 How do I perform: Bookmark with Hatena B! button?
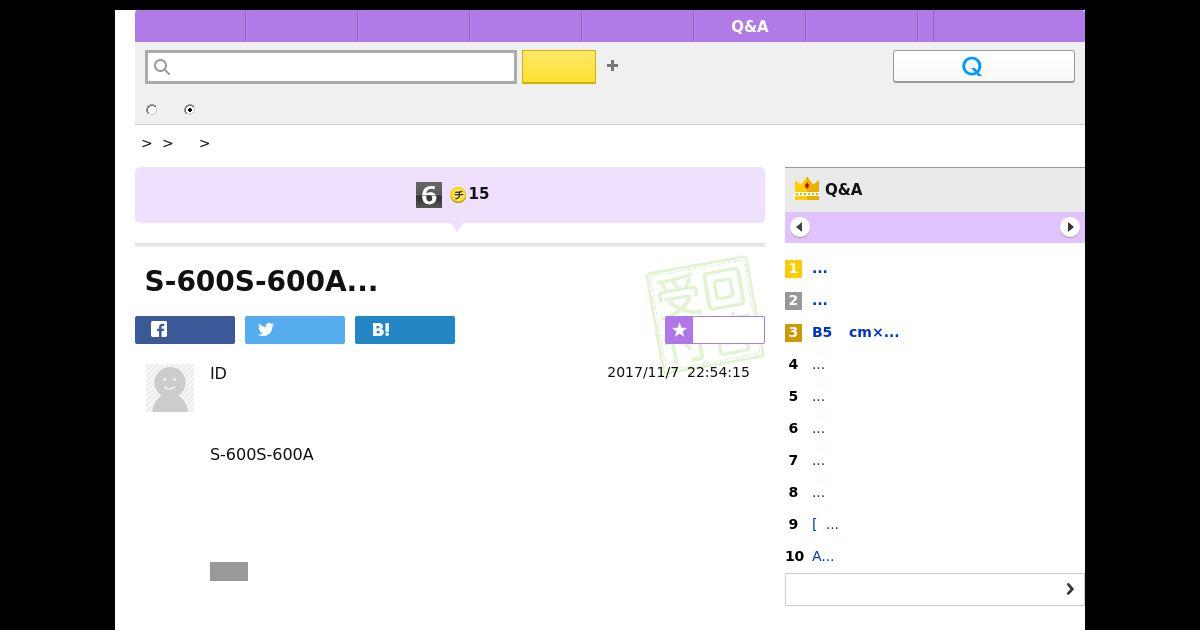[405, 330]
